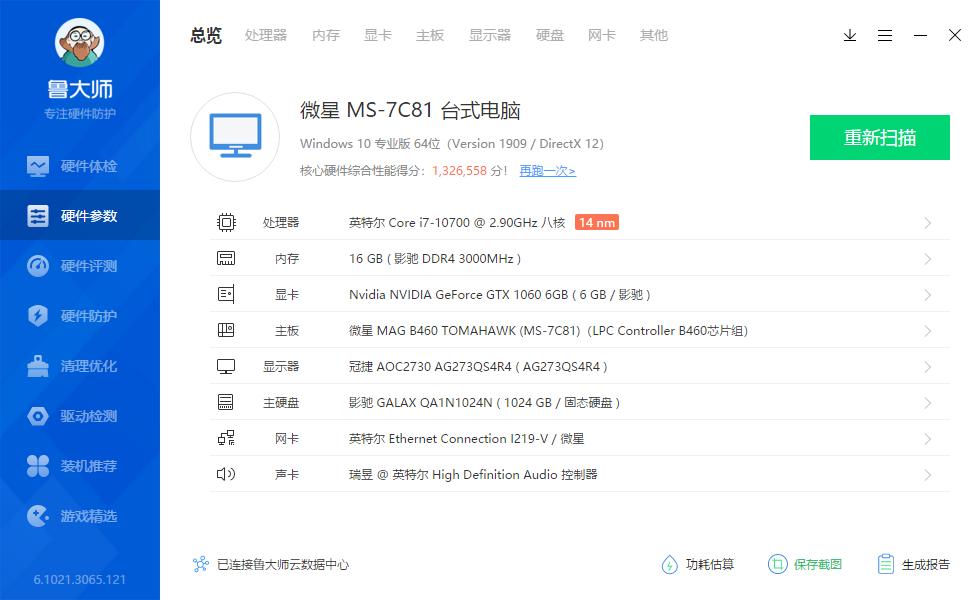Launch 清理优化 from the sidebar
This screenshot has width=980, height=600.
(x=80, y=366)
